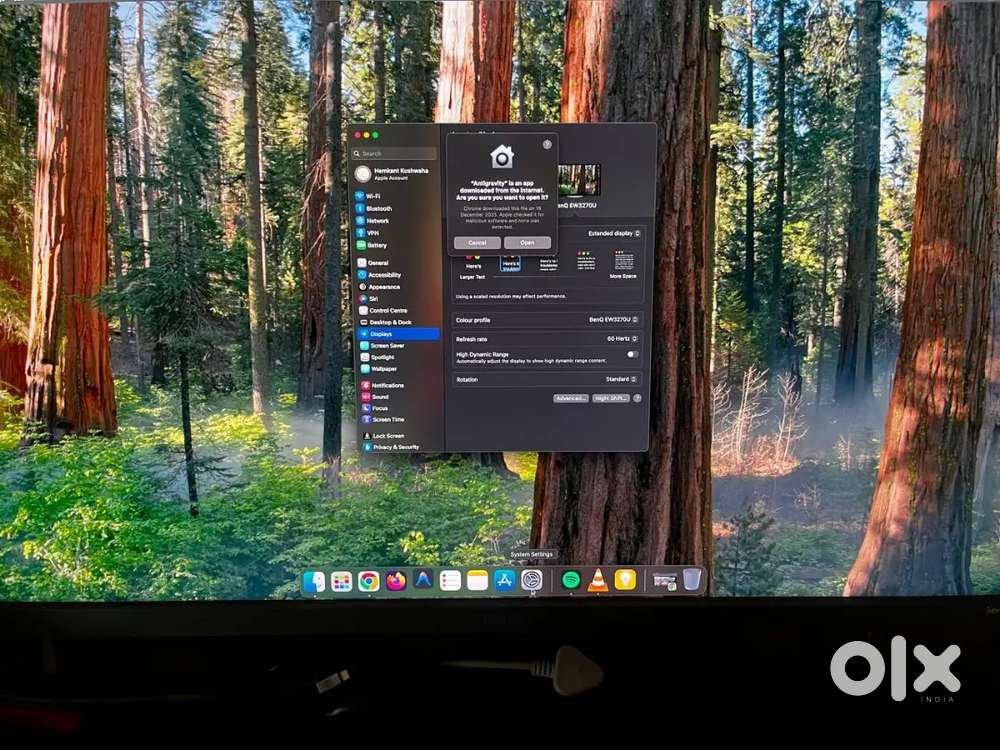Select Wallpaper in the sidebar
This screenshot has width=1000, height=750.
click(383, 369)
